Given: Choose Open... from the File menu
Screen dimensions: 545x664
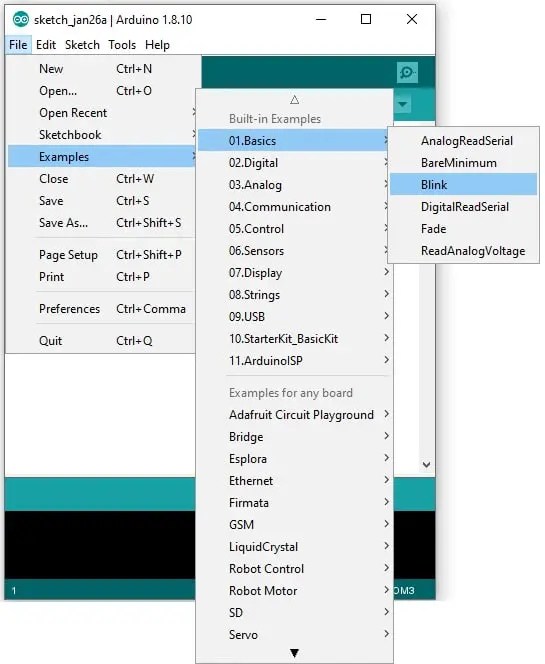Looking at the screenshot, I should coord(102,91).
